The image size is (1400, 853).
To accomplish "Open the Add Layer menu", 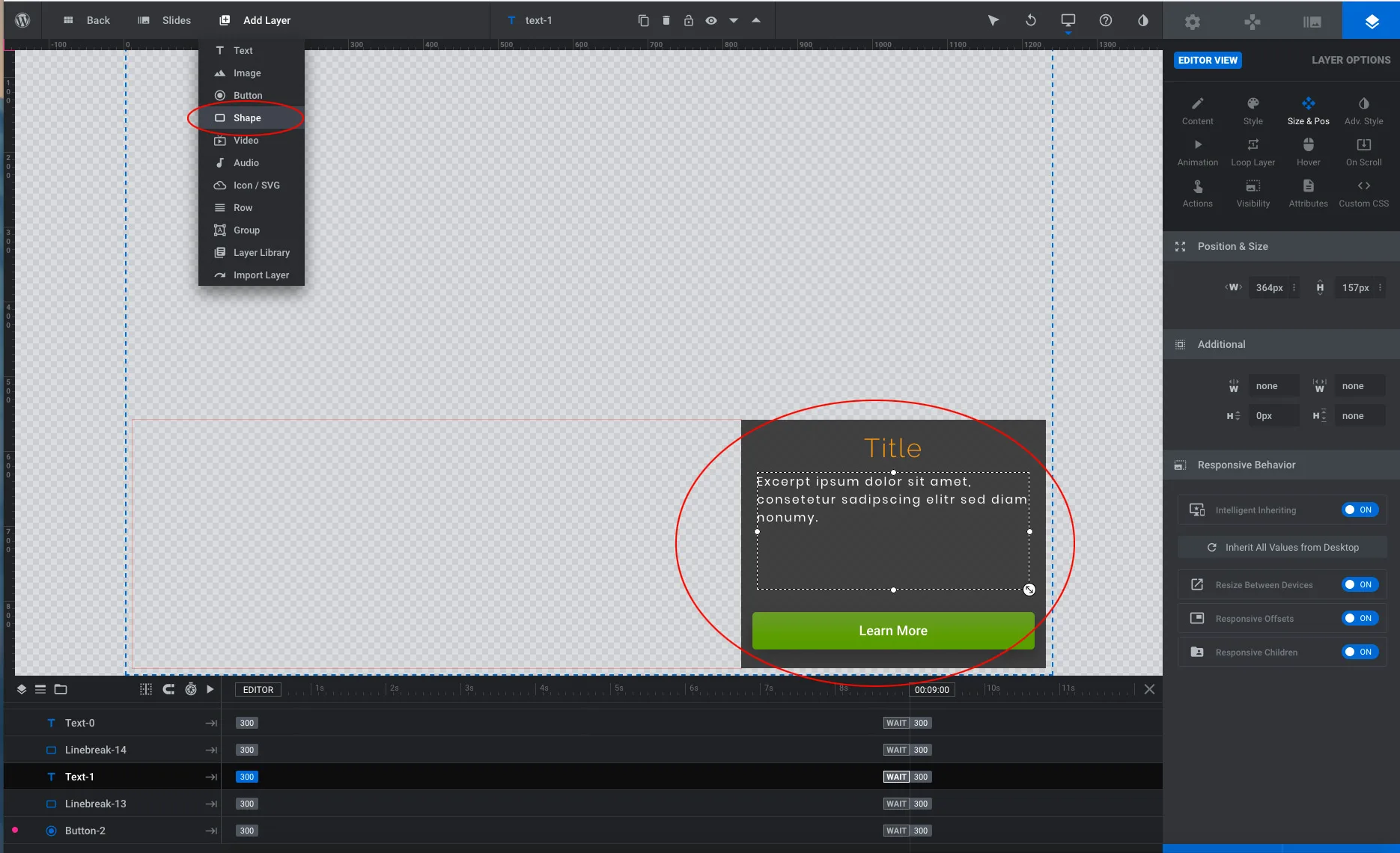I will 255,20.
